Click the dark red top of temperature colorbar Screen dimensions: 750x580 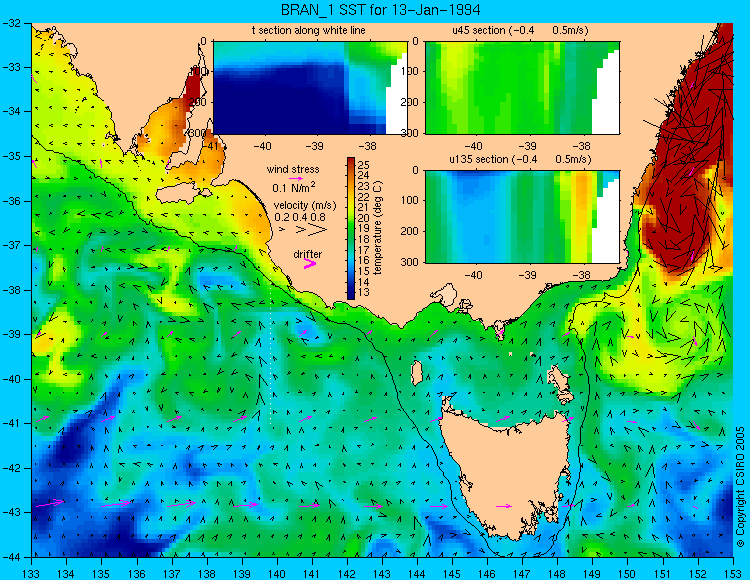pos(351,161)
